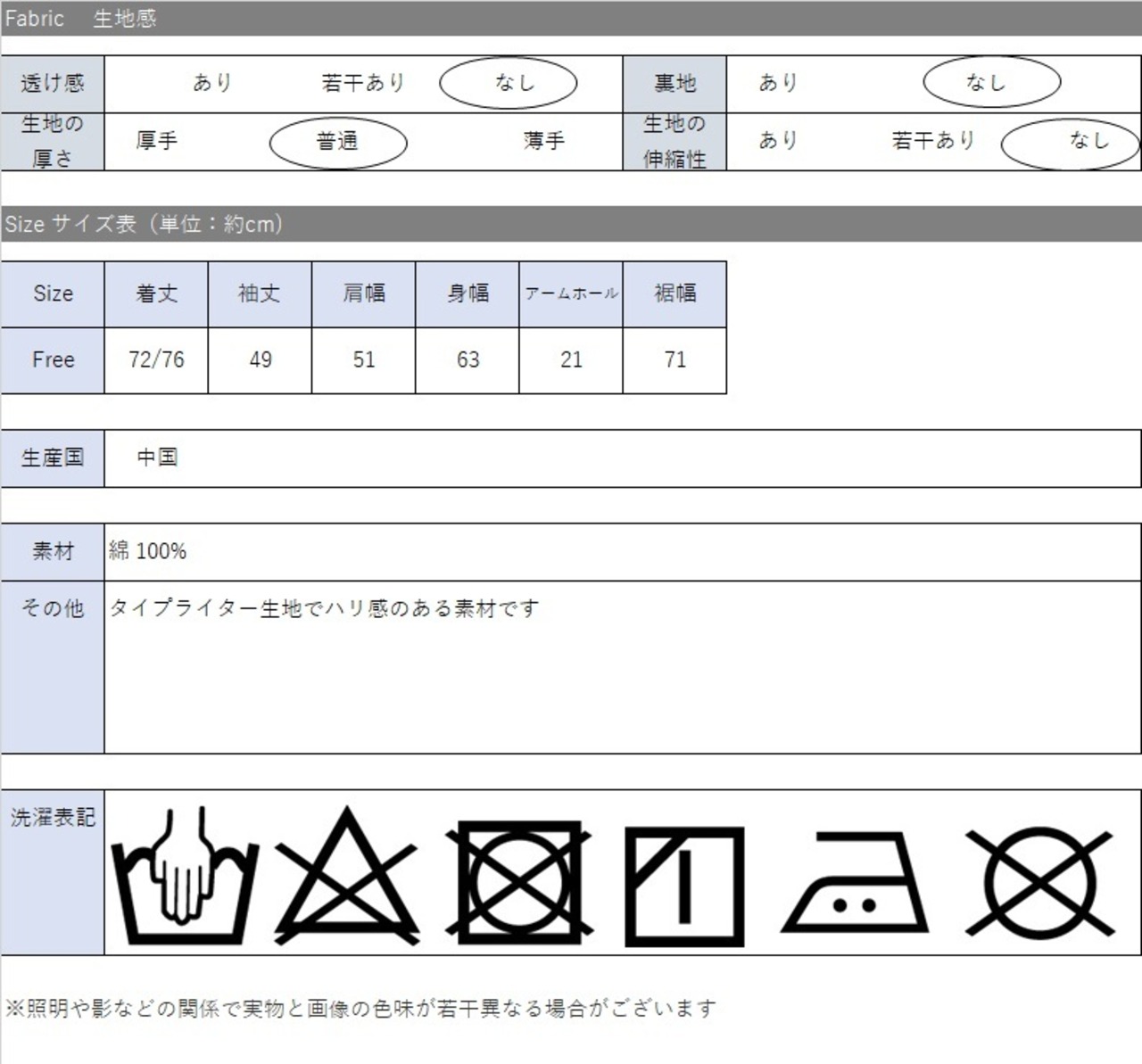Click the hand wash laundry symbol
1142x1064 pixels.
(185, 875)
